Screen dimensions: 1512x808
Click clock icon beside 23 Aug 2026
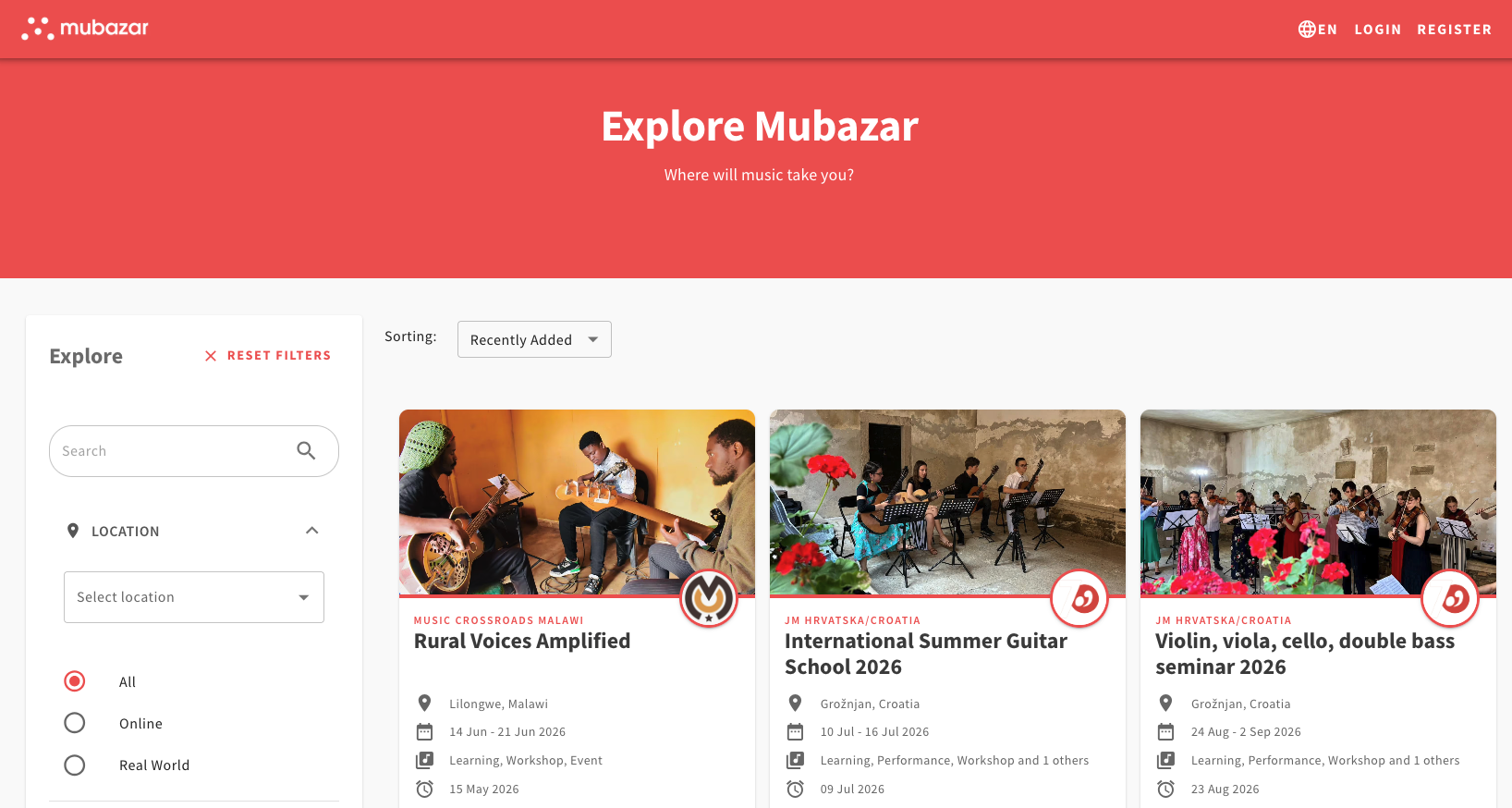(1166, 790)
